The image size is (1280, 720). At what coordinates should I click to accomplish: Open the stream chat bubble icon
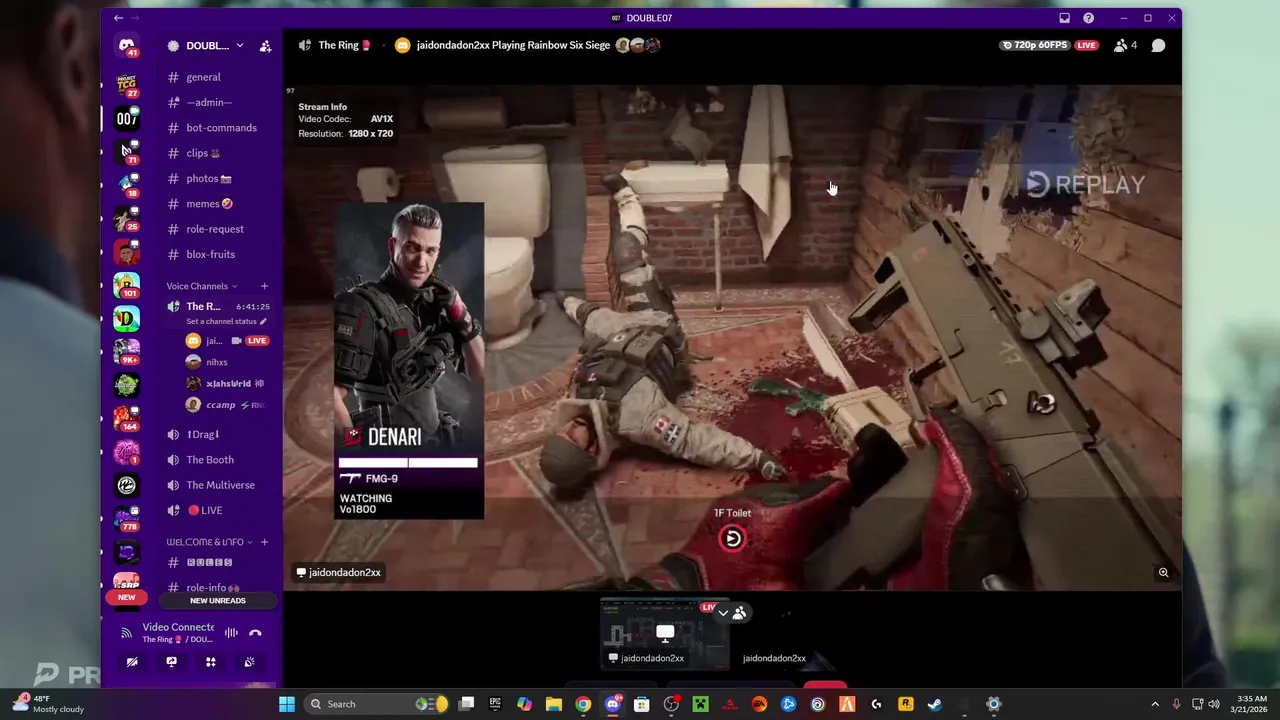pos(1158,45)
